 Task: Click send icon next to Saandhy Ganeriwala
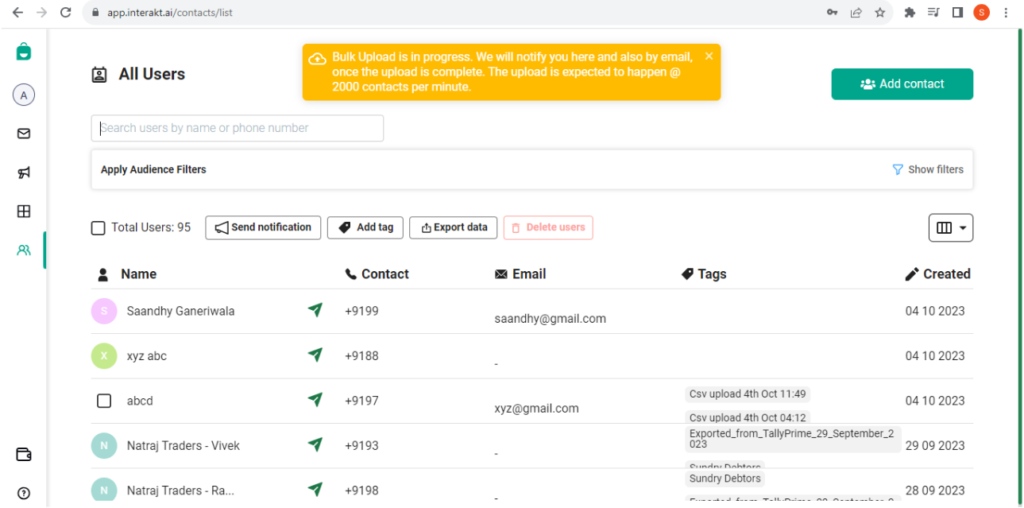point(315,310)
